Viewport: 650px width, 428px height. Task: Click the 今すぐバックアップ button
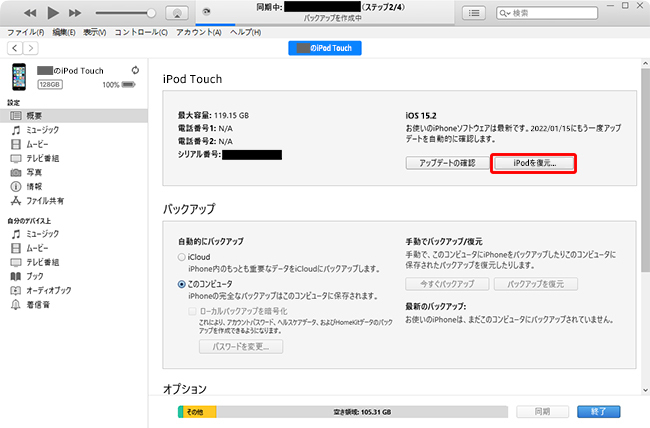coord(447,284)
